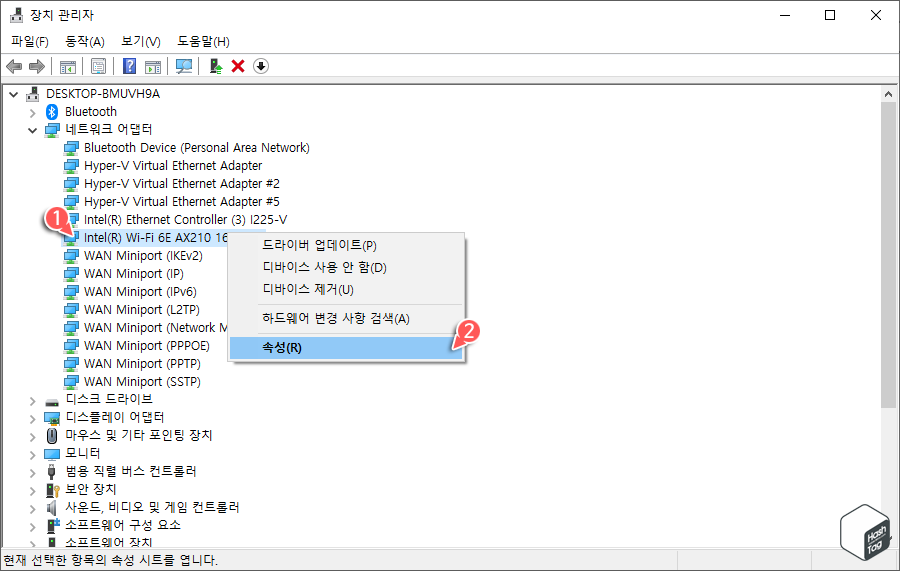Select WAN Miniport (IKEv2)

tap(143, 256)
